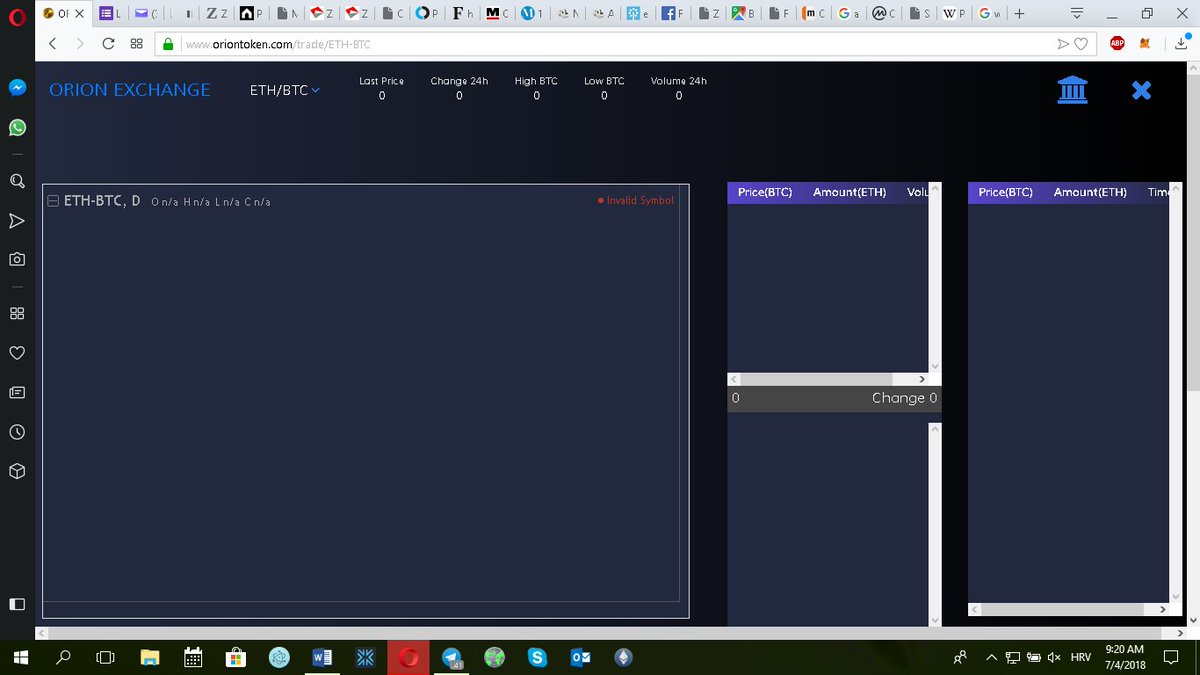Close the active Orion tab
The image size is (1200, 675).
(x=80, y=14)
